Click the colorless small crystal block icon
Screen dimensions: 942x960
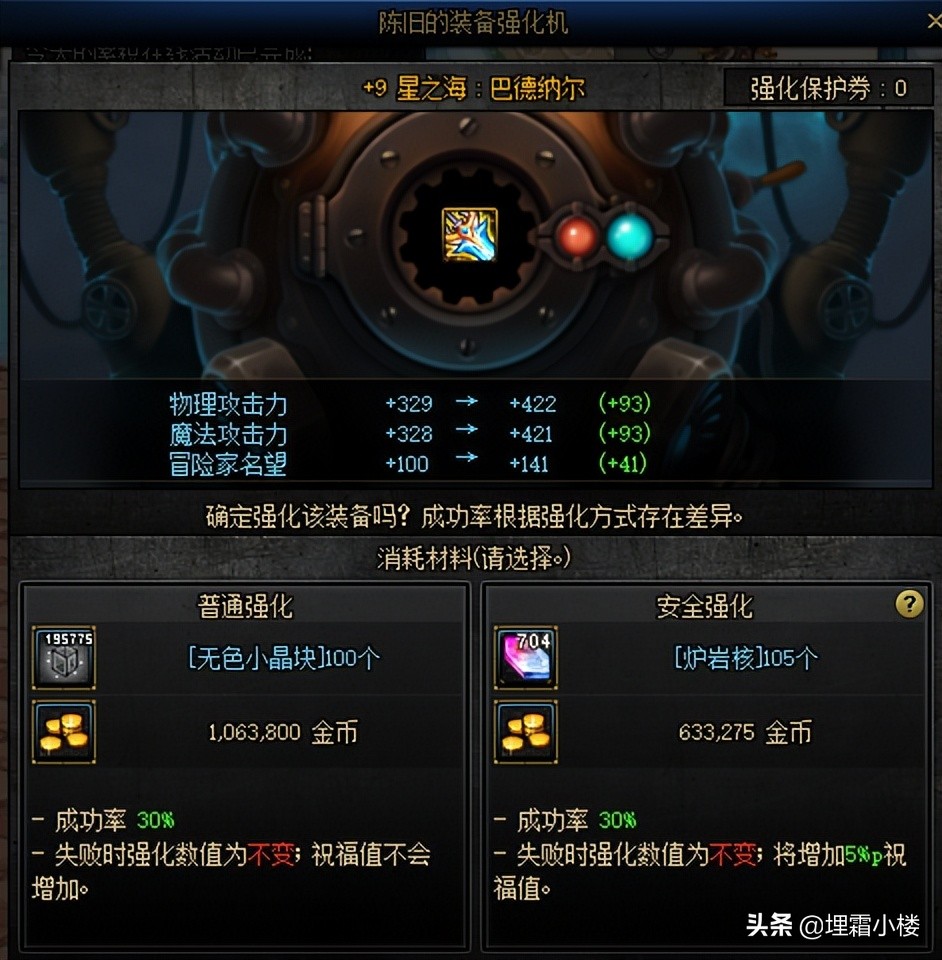point(64,658)
